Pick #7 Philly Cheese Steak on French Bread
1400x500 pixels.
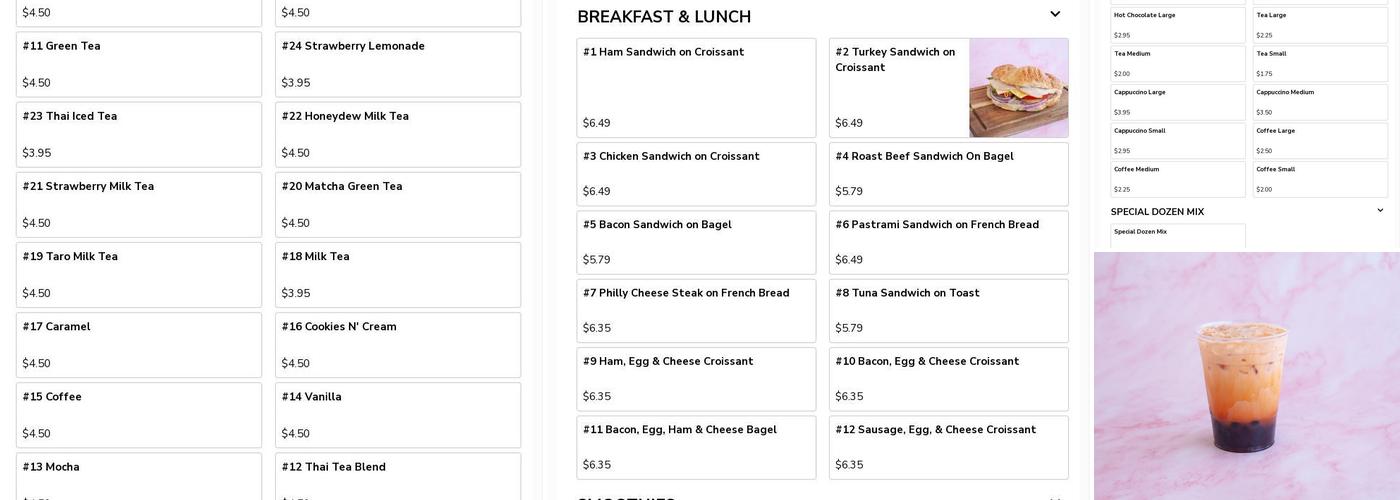click(x=696, y=311)
